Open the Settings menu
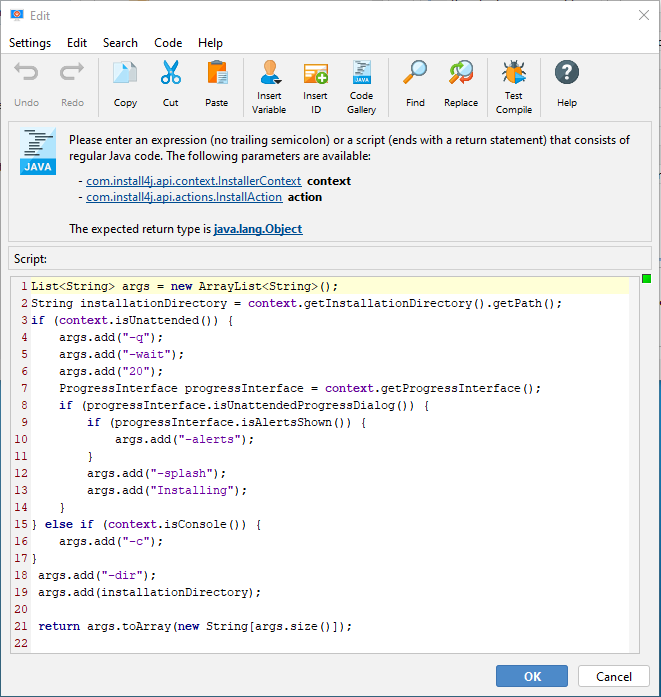 tap(30, 43)
